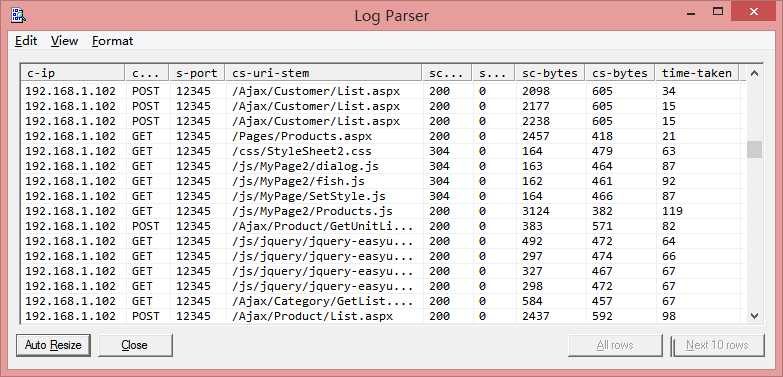Click the time-taken value 119

(672, 211)
